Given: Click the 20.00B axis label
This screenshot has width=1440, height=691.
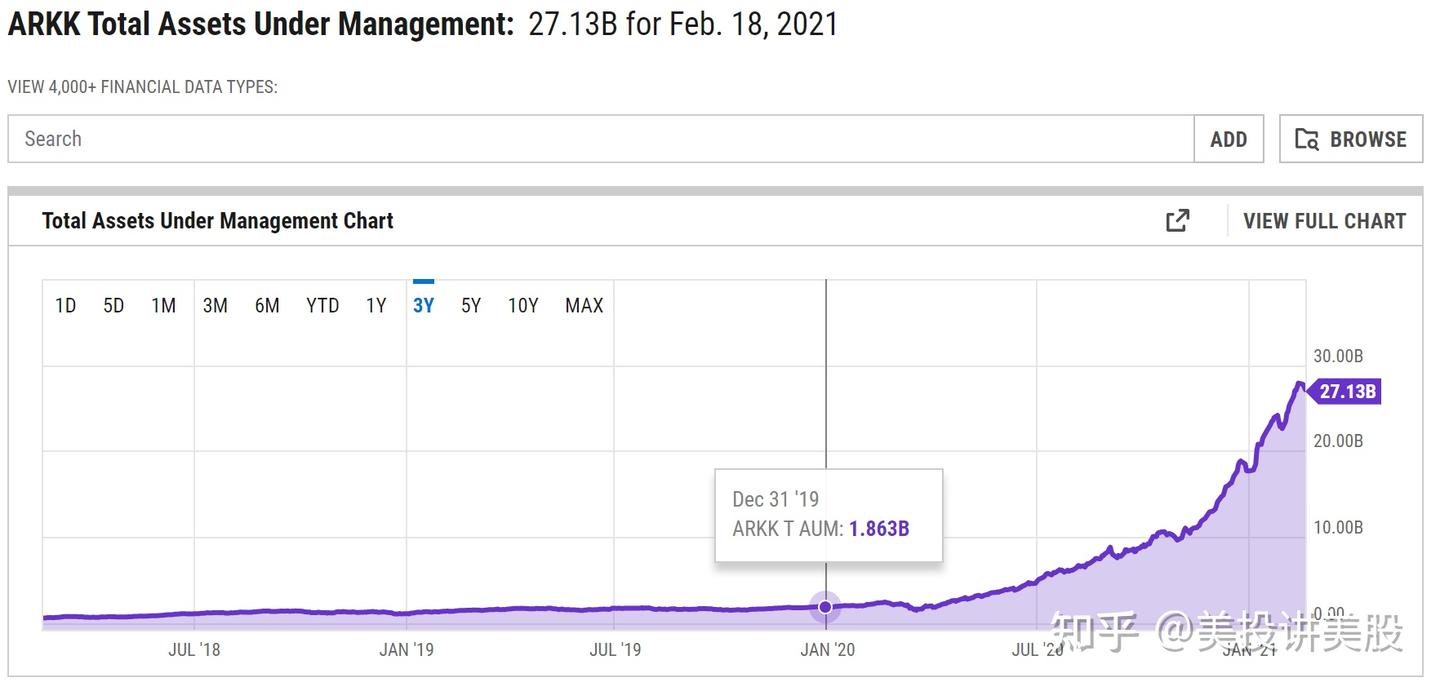Looking at the screenshot, I should click(1338, 441).
